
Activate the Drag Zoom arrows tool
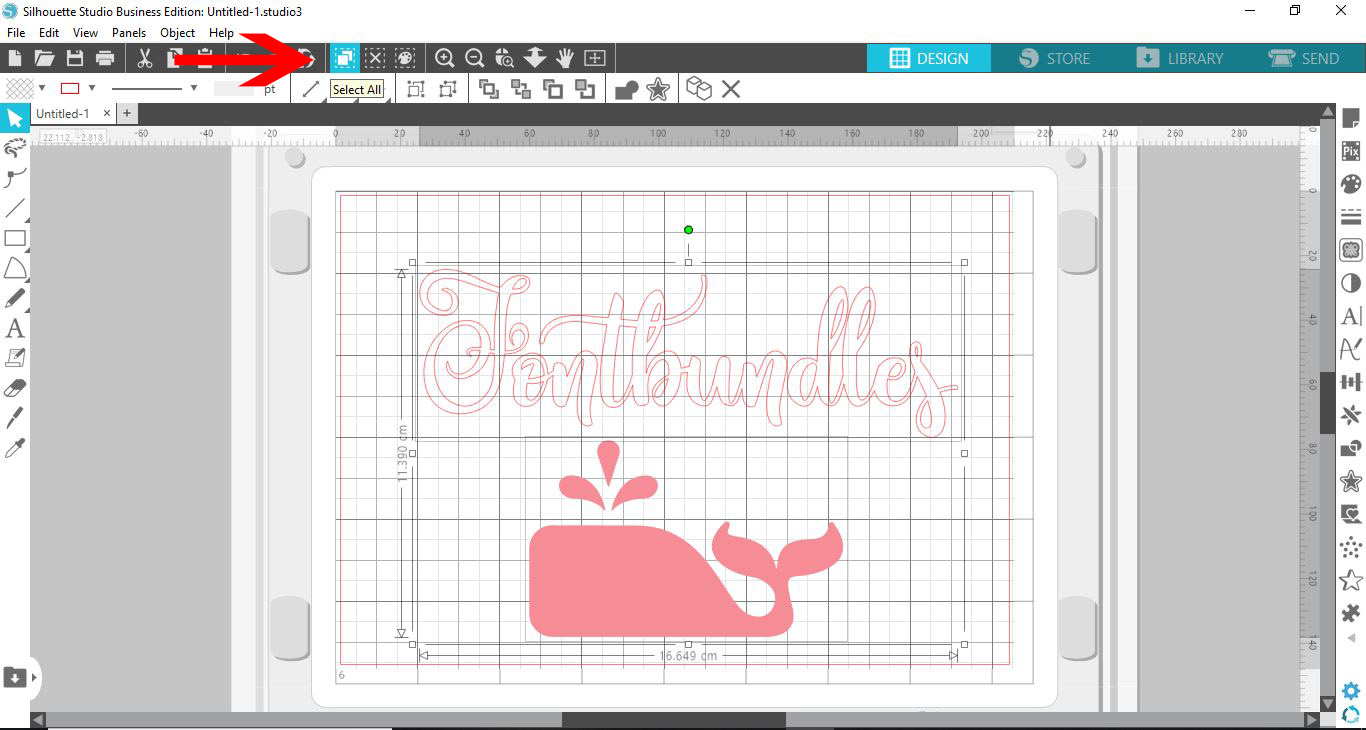pyautogui.click(x=534, y=58)
